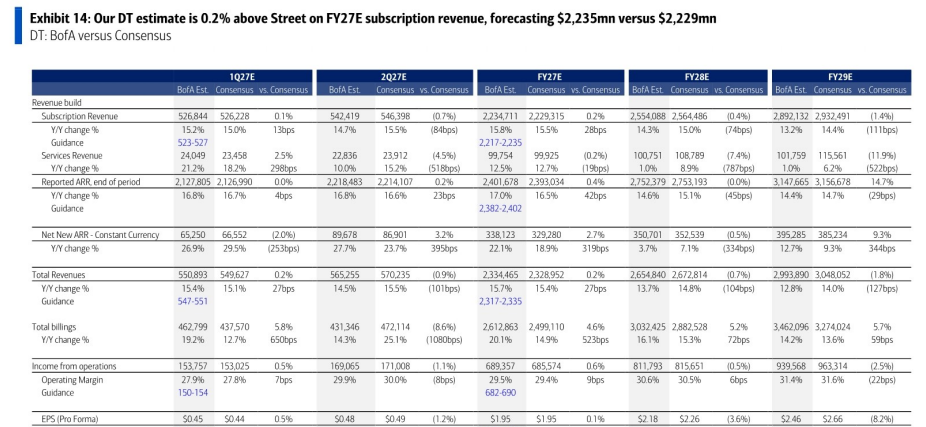926x427 pixels.
Task: Select the (787bps) cell
Action: point(738,169)
